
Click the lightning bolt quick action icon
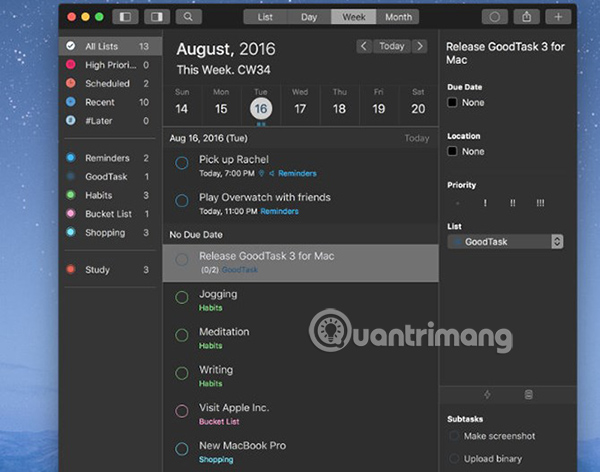(x=487, y=395)
